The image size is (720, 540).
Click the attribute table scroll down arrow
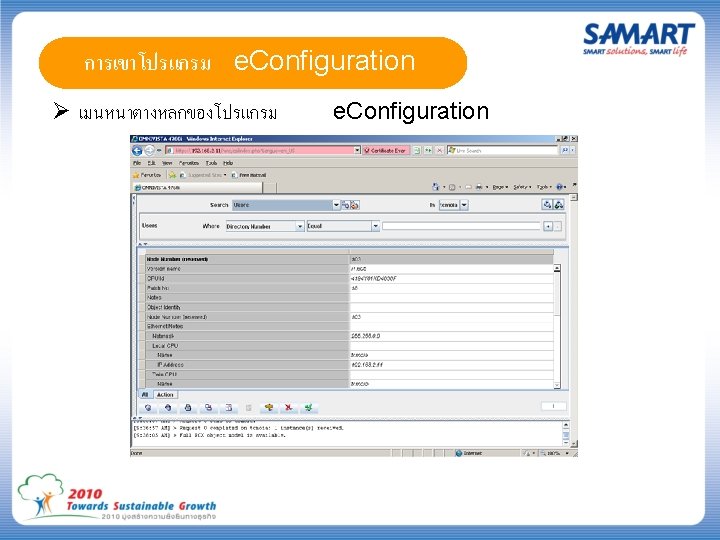[x=557, y=385]
